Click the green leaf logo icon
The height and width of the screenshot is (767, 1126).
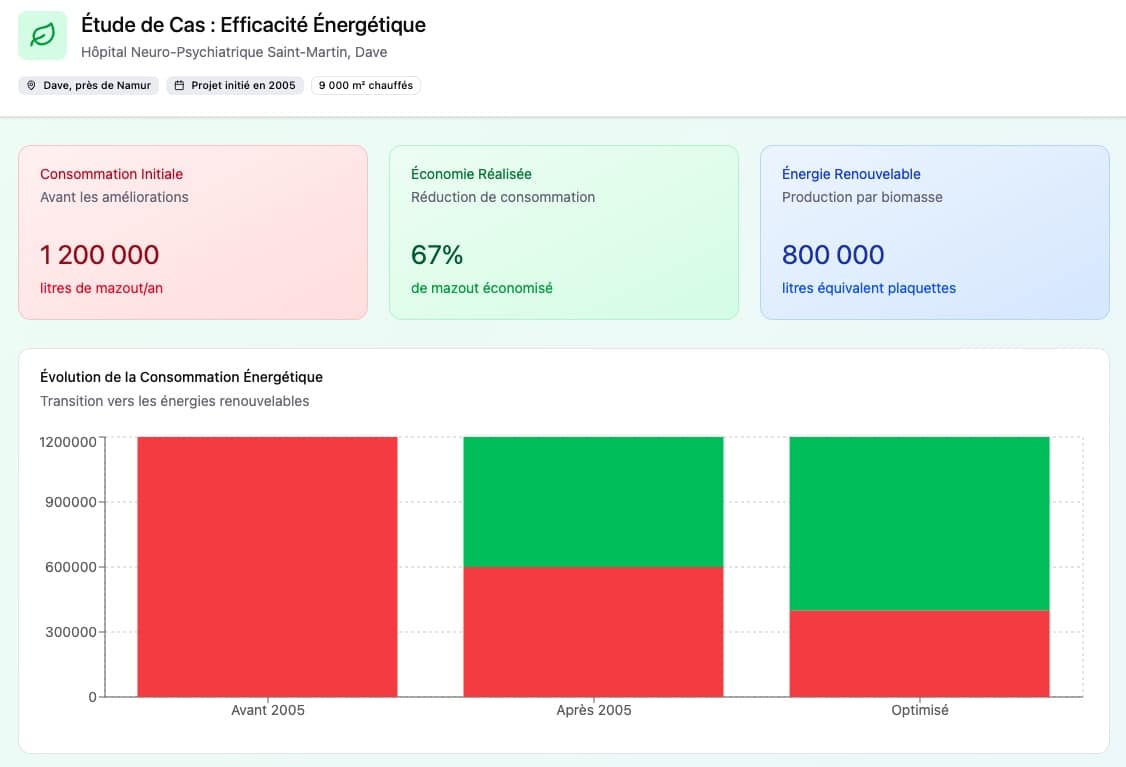click(x=42, y=36)
